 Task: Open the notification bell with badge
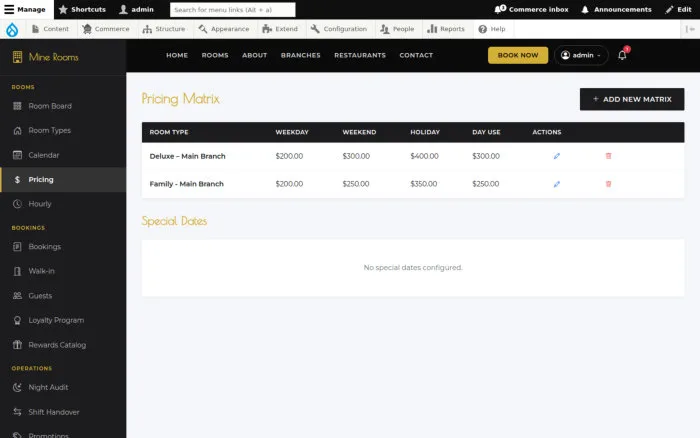pyautogui.click(x=622, y=55)
